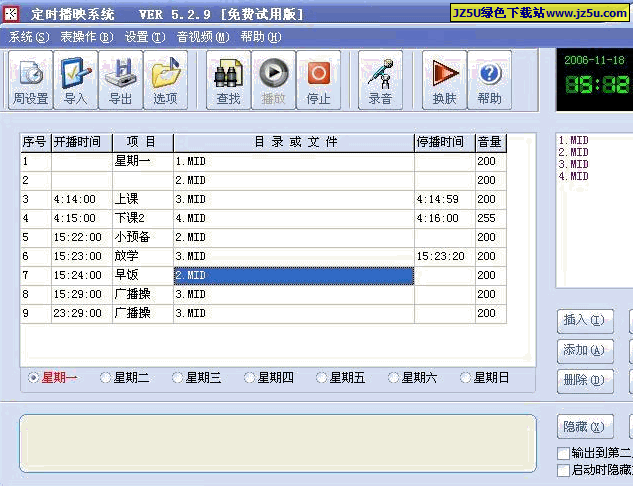Click the 下课2 item cell
The height and width of the screenshot is (486, 633).
143,218
